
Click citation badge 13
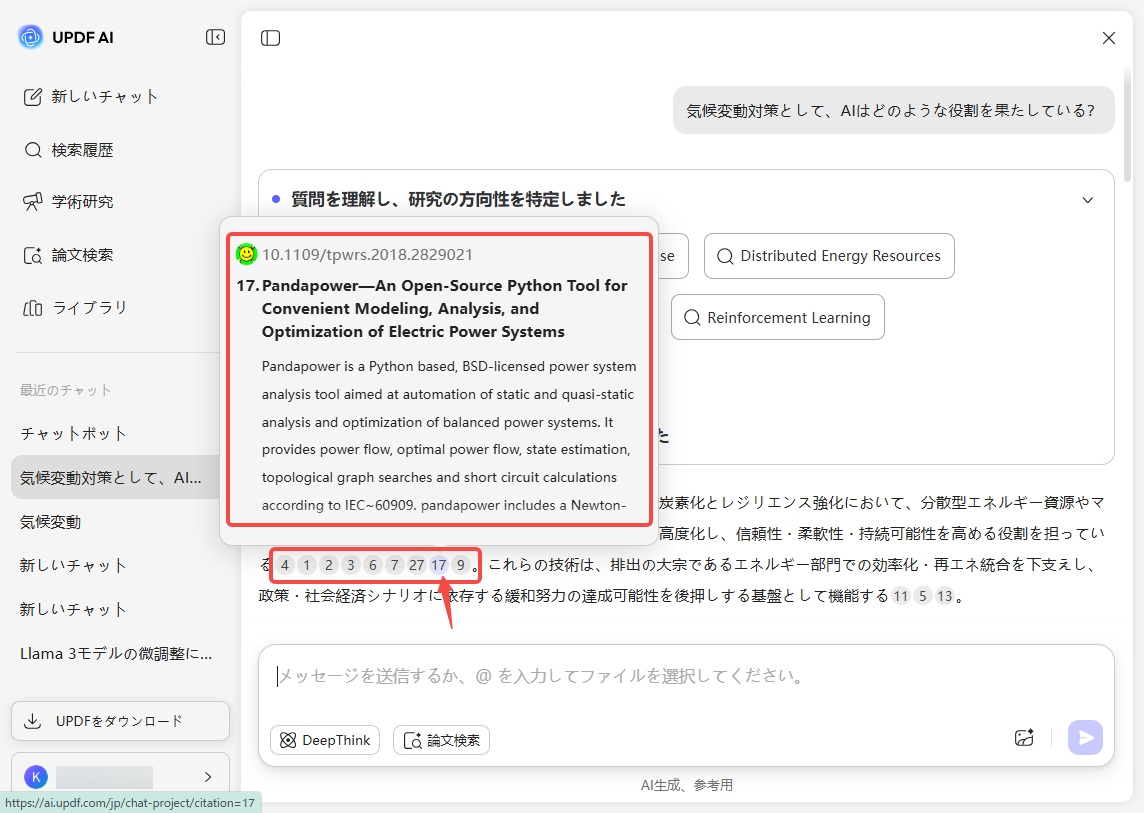click(945, 596)
